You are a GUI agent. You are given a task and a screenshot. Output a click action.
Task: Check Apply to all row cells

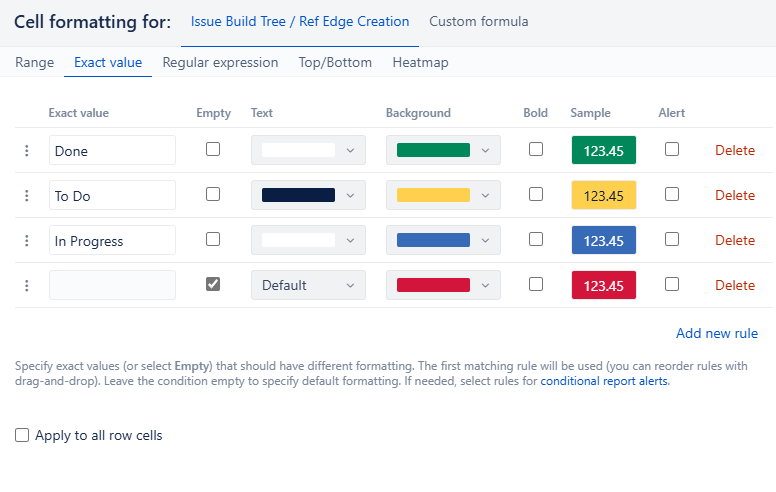pyautogui.click(x=22, y=435)
